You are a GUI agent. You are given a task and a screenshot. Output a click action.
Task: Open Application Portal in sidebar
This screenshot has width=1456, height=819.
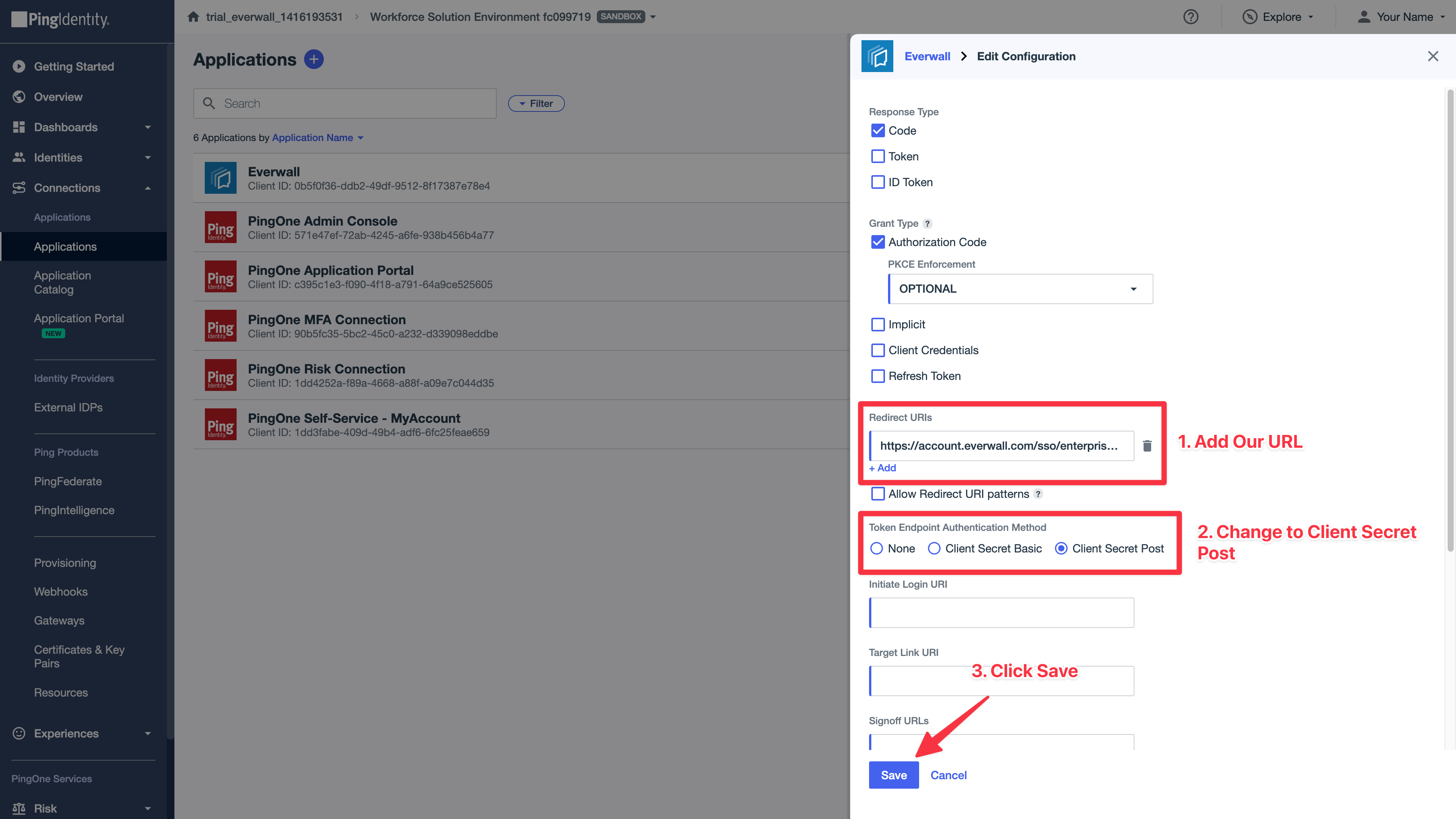coord(78,318)
